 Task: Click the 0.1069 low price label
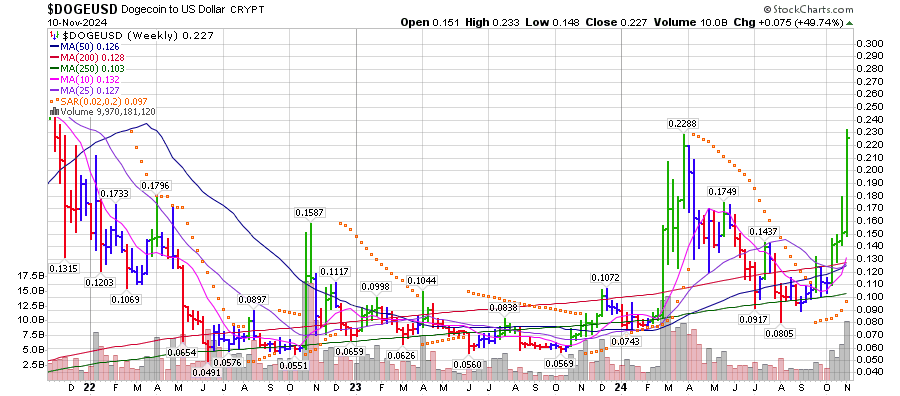(127, 299)
